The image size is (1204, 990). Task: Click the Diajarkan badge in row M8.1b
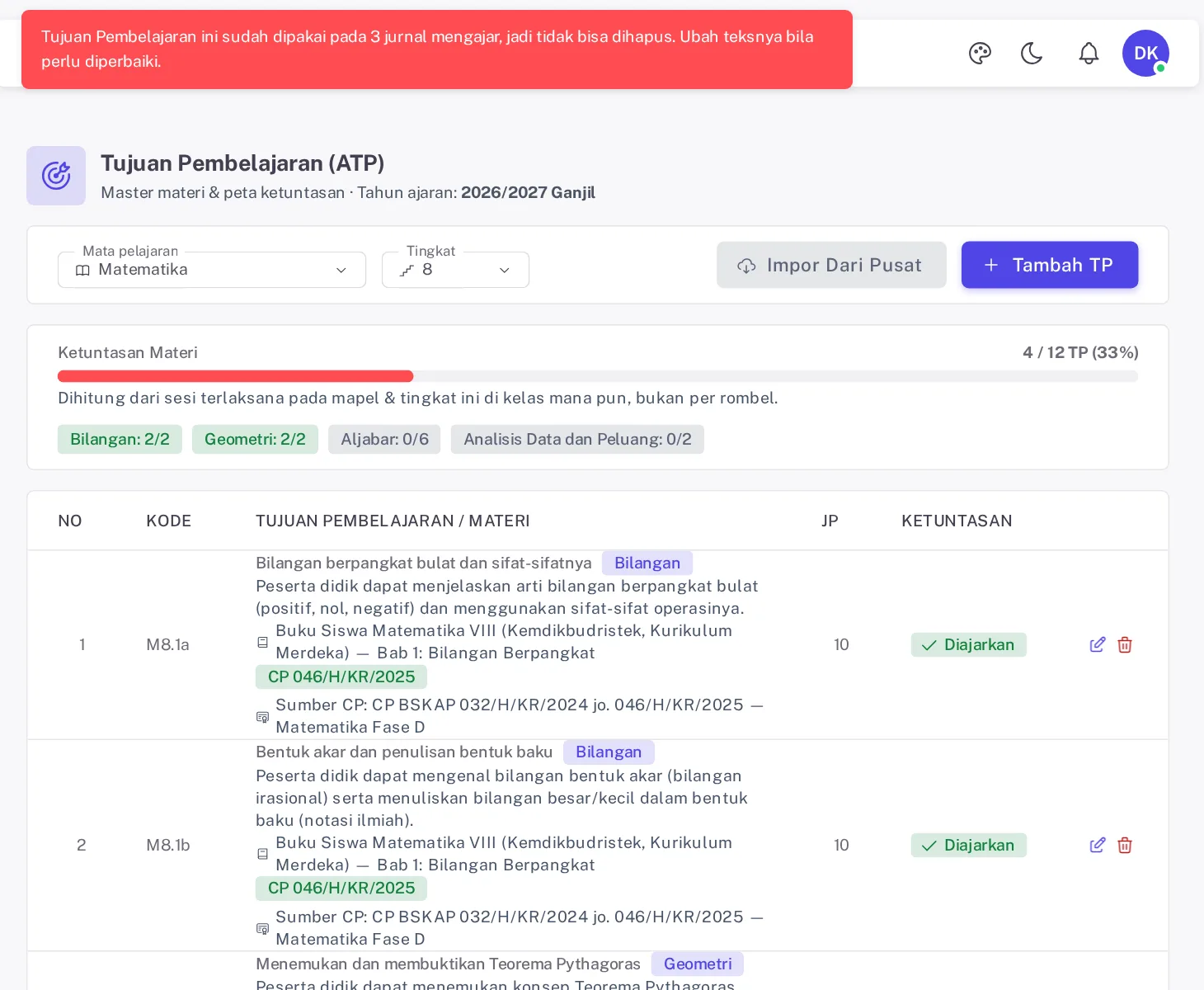969,845
